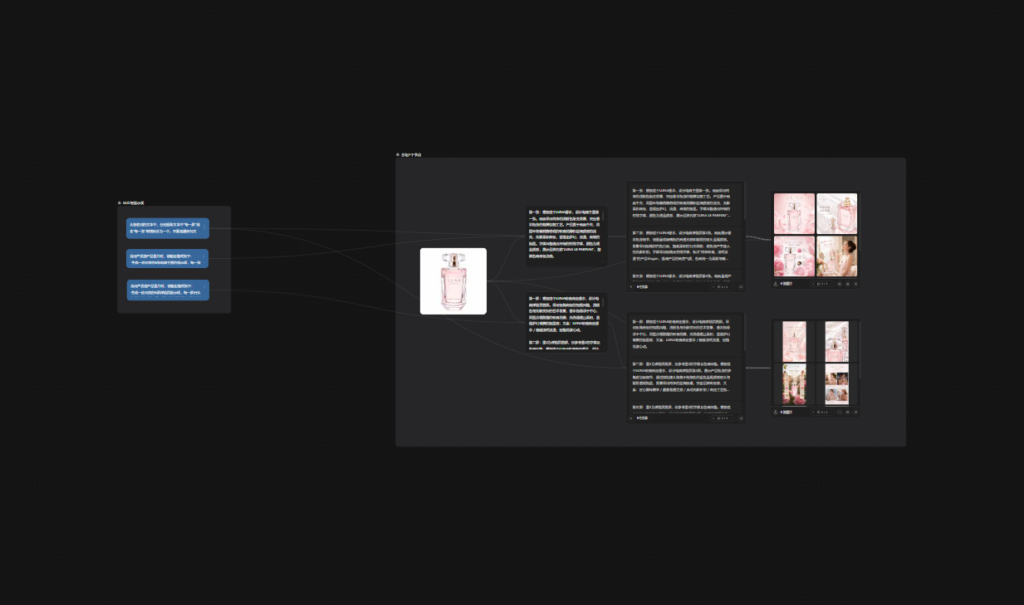Click the title label of the large right group
Screen dimensions: 1024x605
[x=411, y=155]
